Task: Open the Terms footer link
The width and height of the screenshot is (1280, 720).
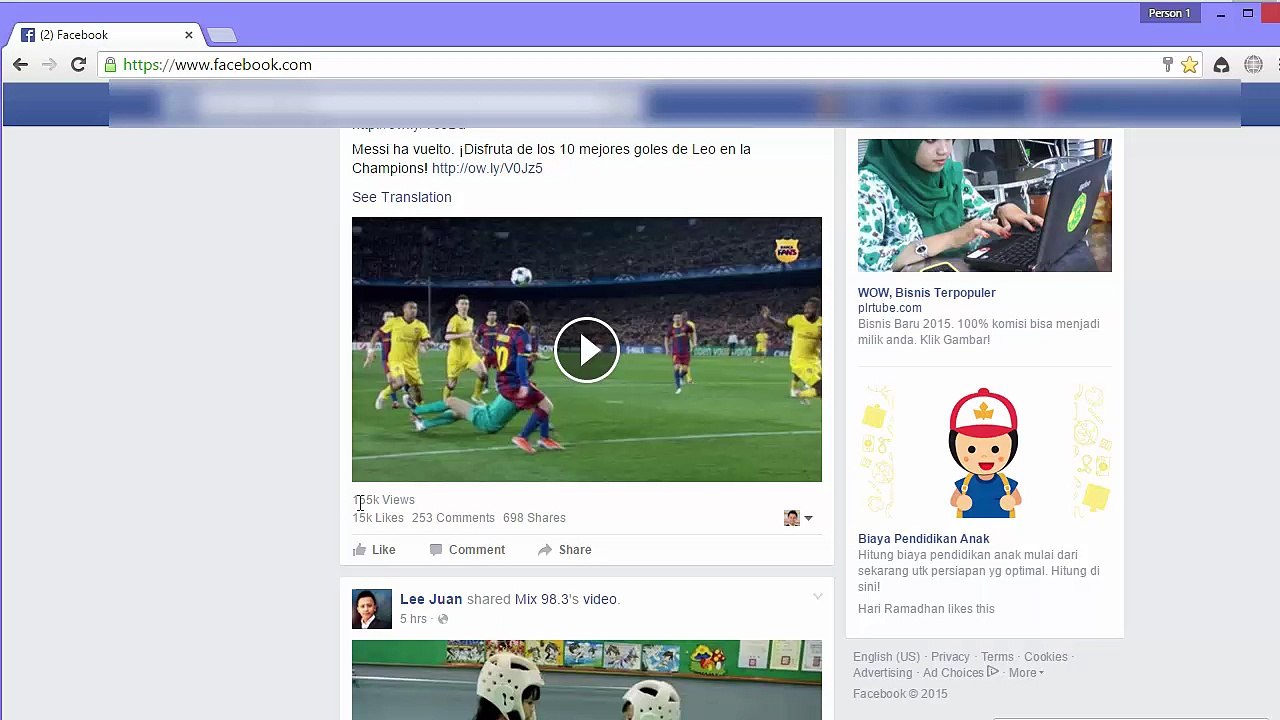Action: [x=997, y=657]
